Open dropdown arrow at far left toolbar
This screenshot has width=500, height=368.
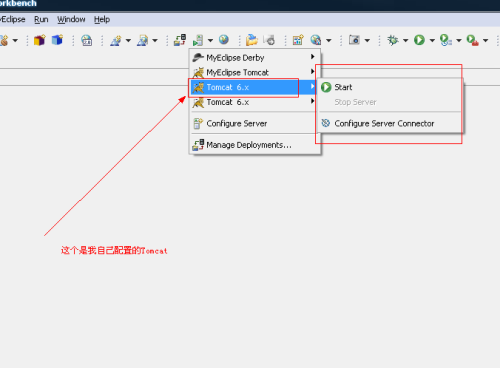(15, 41)
